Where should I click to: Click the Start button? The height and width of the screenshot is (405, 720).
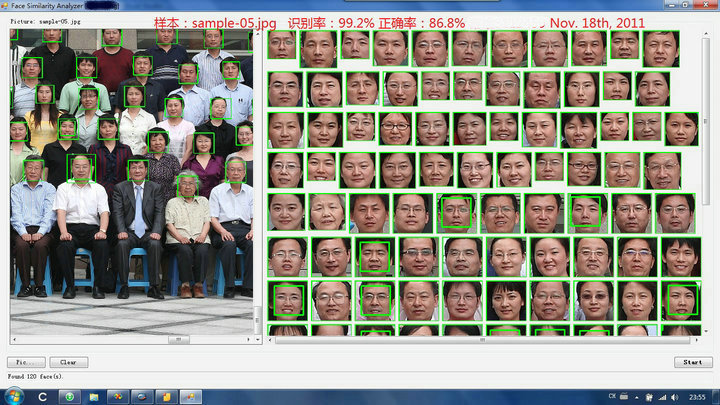click(693, 362)
